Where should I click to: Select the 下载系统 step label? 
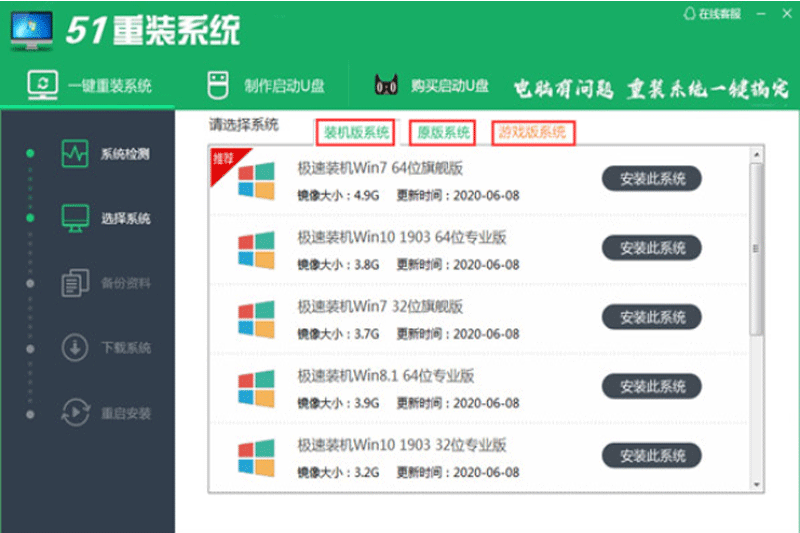click(126, 348)
